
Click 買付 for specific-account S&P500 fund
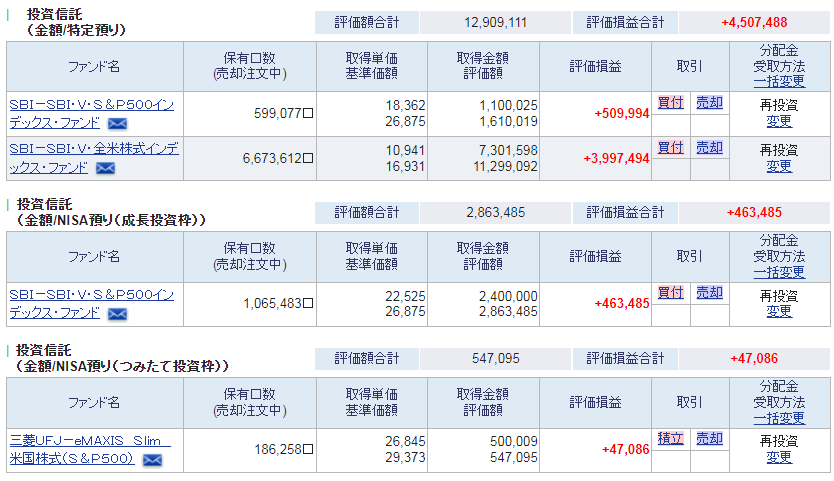click(x=671, y=103)
